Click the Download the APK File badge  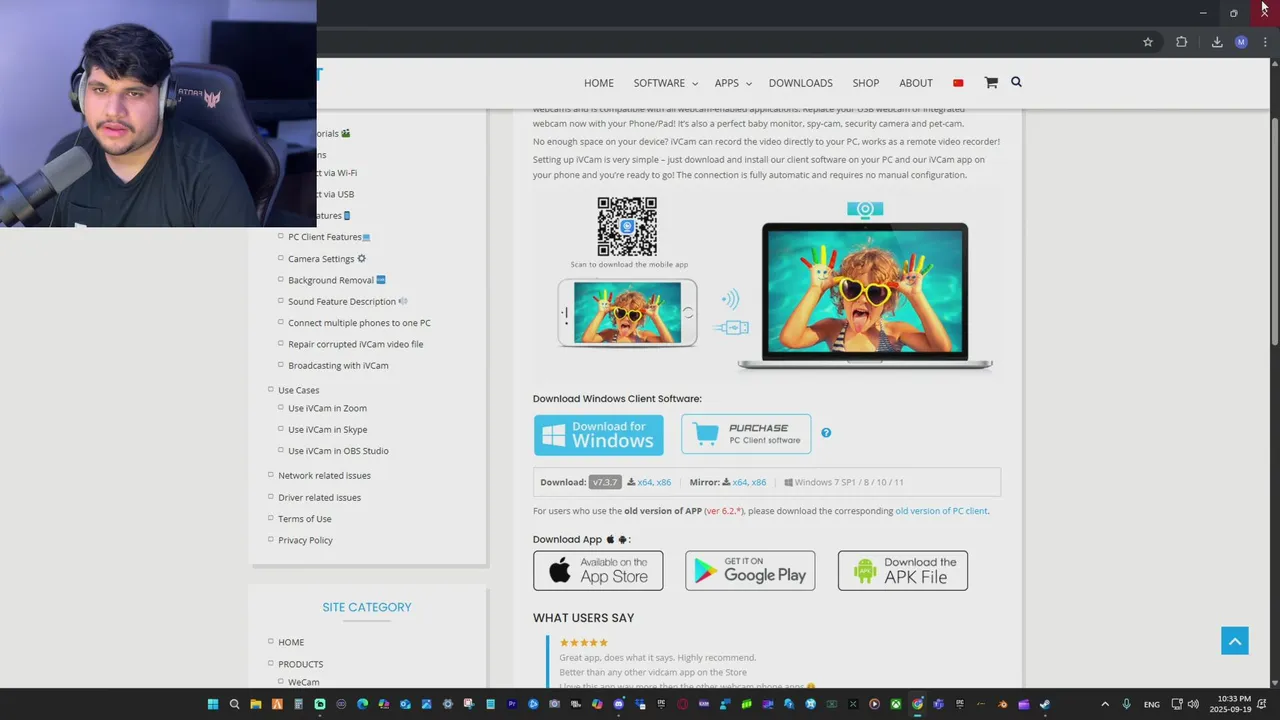(x=903, y=570)
